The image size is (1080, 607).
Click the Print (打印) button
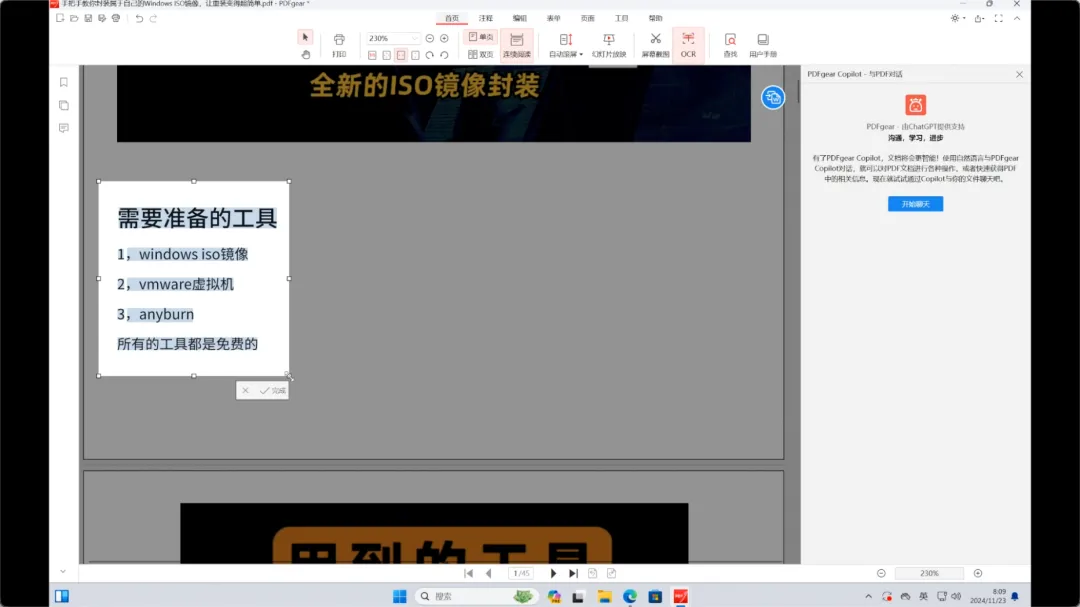339,45
